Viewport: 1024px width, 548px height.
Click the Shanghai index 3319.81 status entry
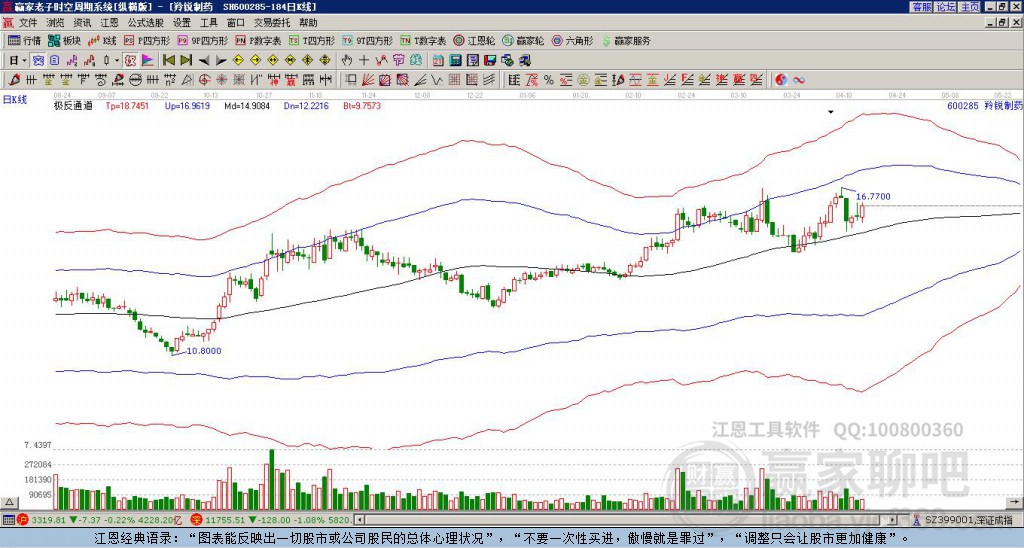(101, 520)
